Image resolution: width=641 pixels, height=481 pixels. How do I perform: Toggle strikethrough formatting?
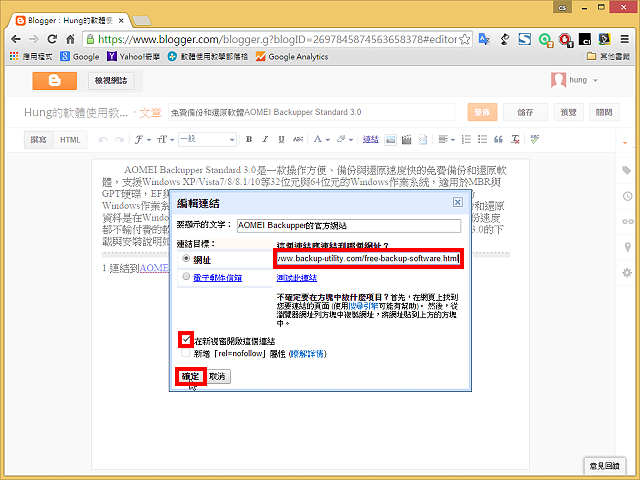298,139
